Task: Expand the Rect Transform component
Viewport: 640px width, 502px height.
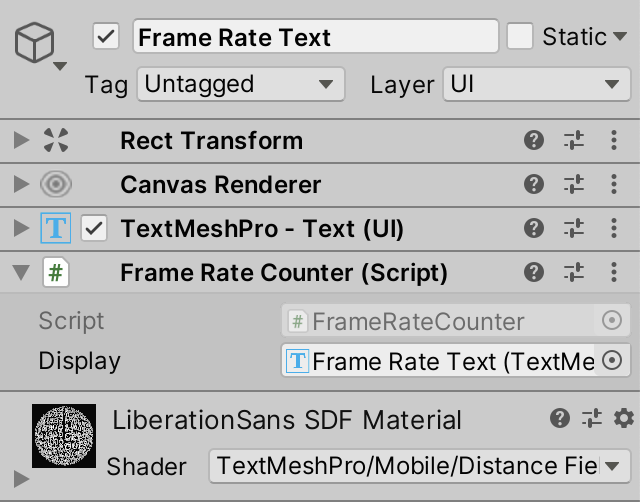Action: 20,141
